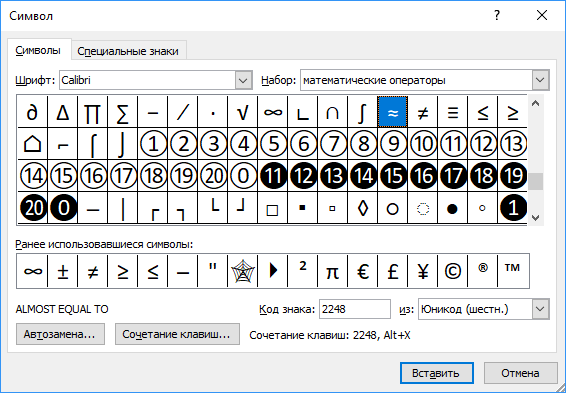Open the Юникод (шестн.) encoding dropdown
This screenshot has height=393, width=566.
pyautogui.click(x=540, y=309)
